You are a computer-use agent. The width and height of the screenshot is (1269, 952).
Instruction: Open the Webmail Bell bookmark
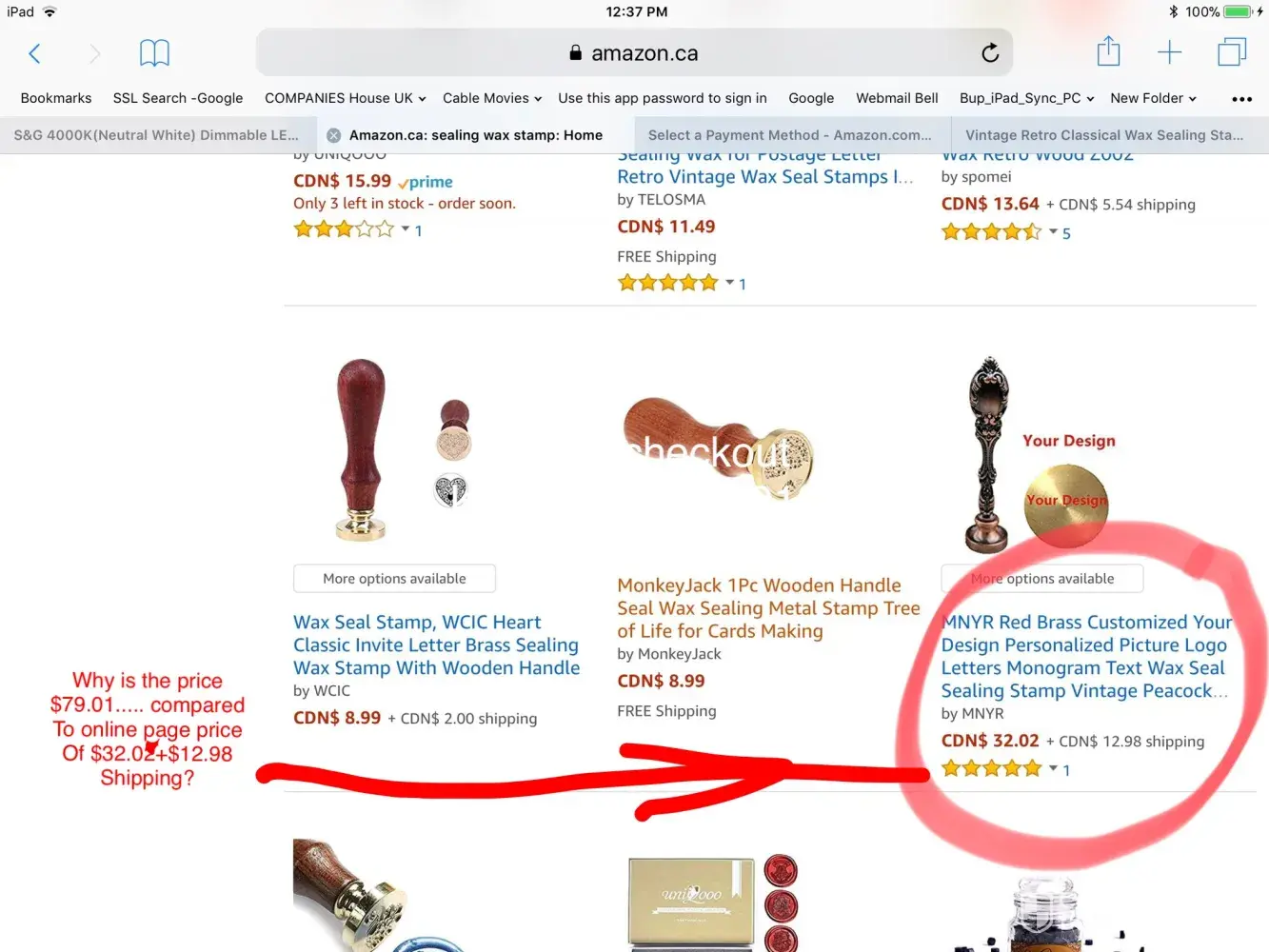pos(897,98)
